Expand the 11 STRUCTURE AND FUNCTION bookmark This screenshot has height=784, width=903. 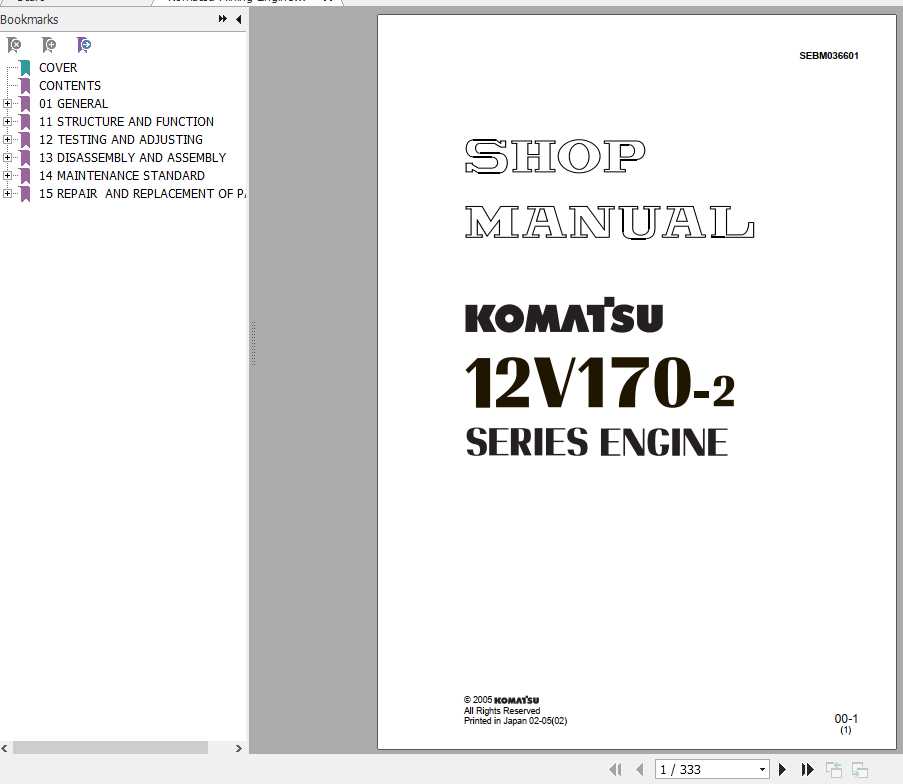(7, 122)
